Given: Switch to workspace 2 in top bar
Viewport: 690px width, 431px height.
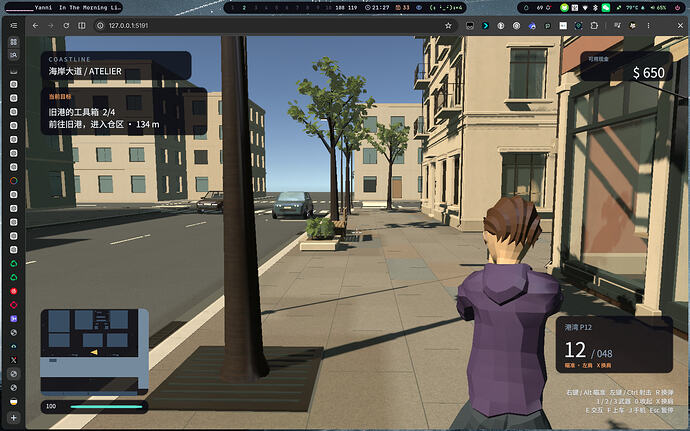Looking at the screenshot, I should tap(244, 7).
